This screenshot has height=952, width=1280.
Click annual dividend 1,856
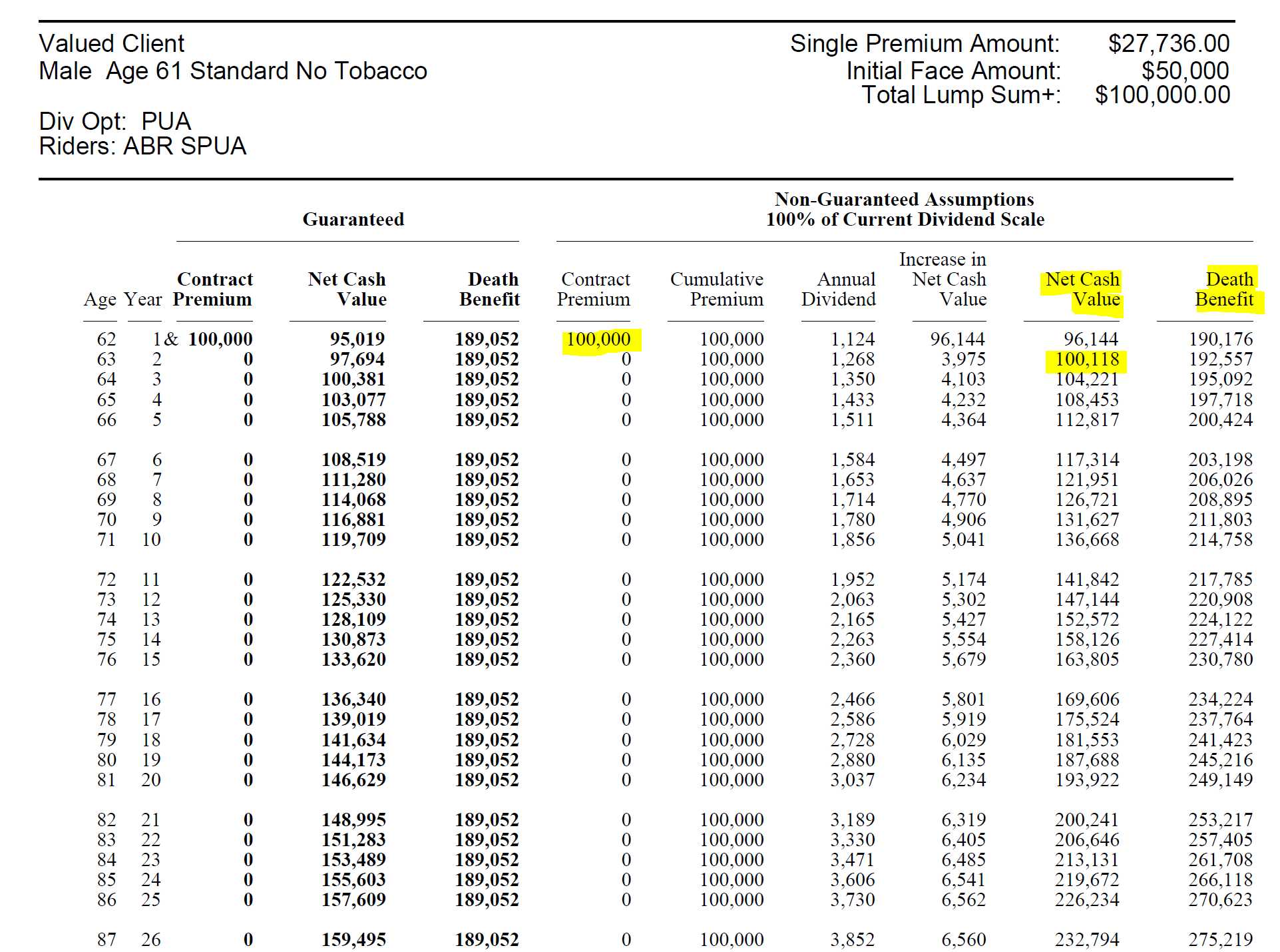click(853, 539)
